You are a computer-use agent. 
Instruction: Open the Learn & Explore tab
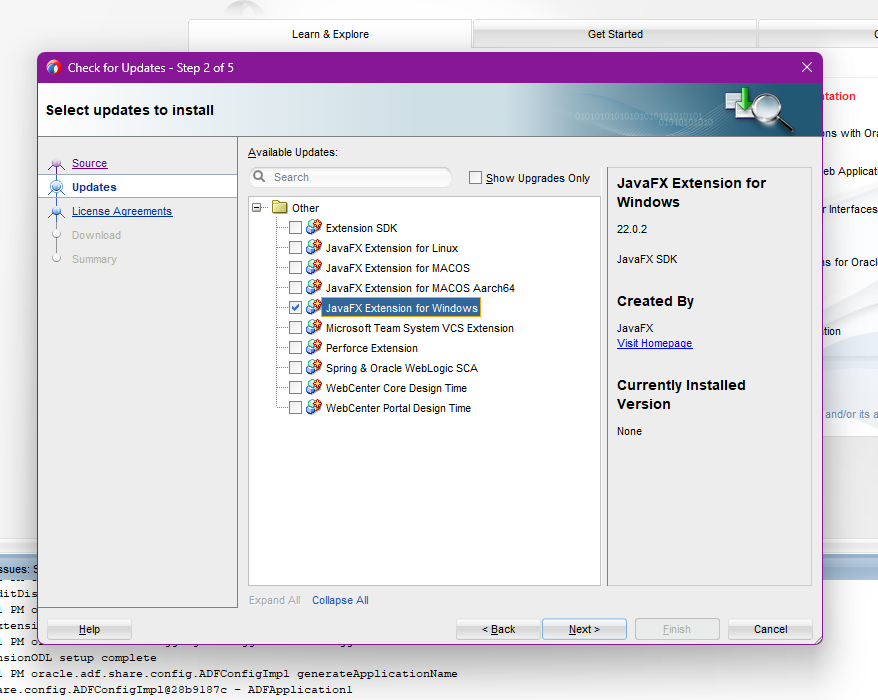[330, 34]
